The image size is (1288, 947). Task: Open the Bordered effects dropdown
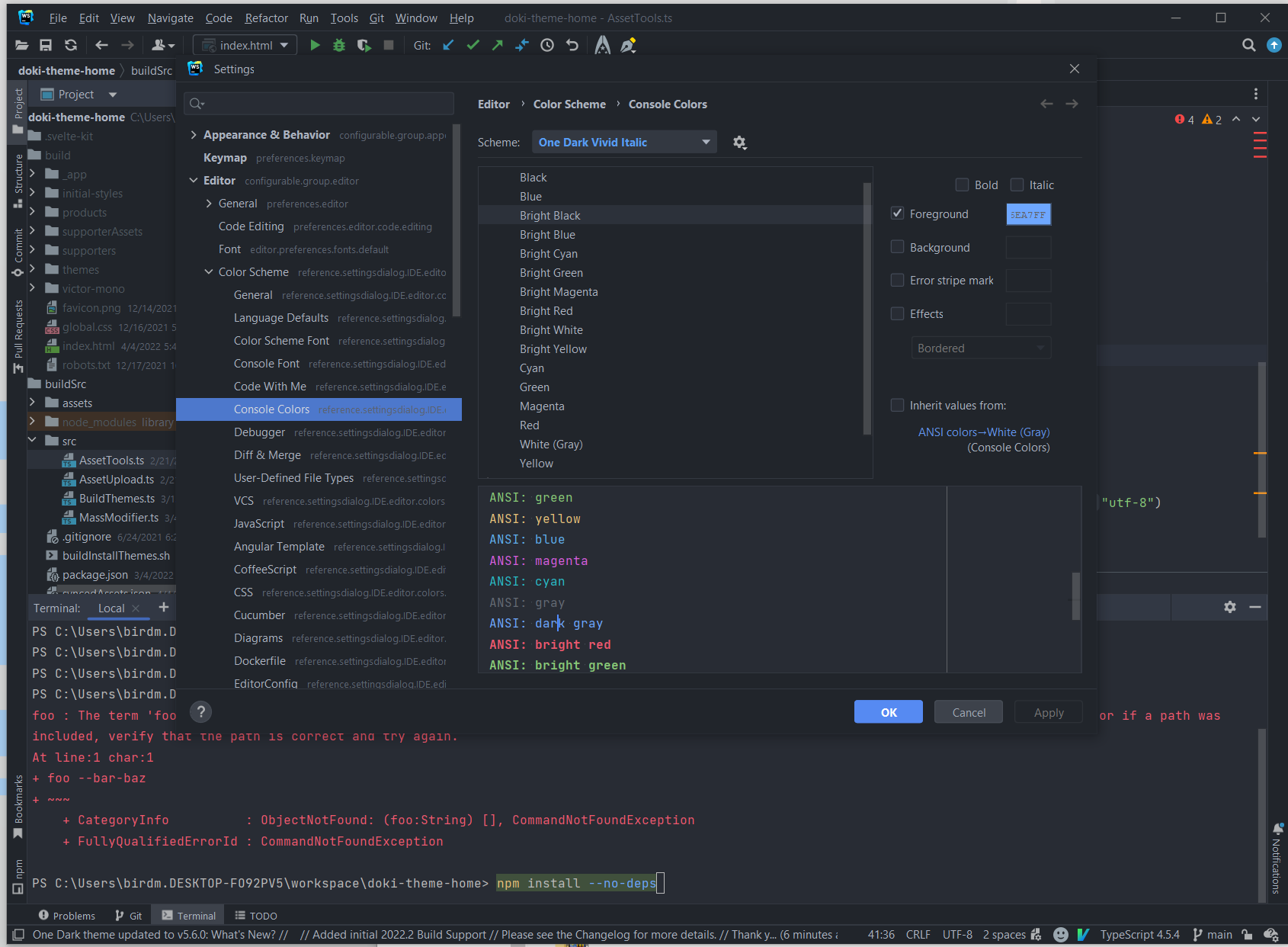[x=981, y=348]
